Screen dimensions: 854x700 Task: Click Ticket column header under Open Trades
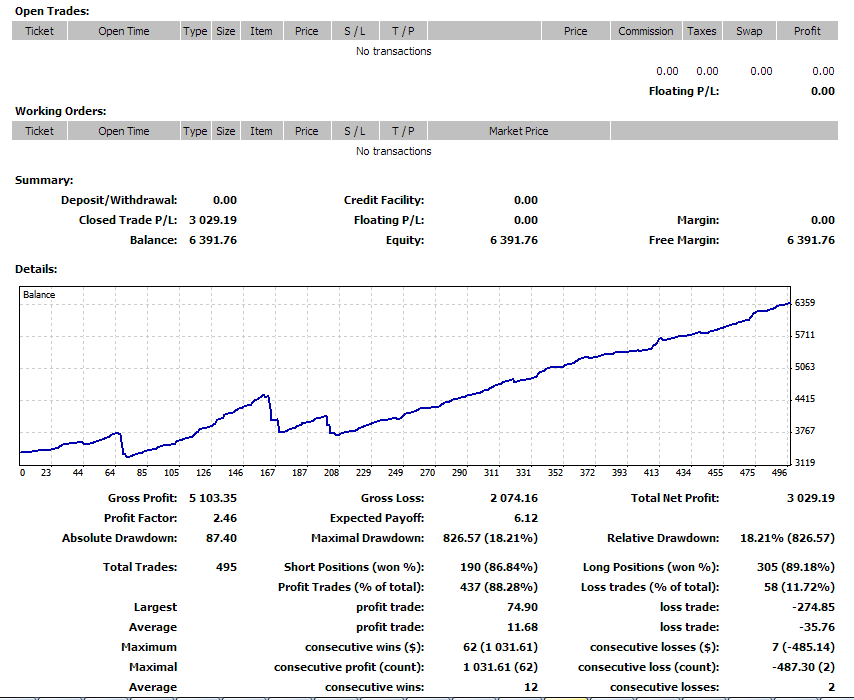click(x=40, y=31)
